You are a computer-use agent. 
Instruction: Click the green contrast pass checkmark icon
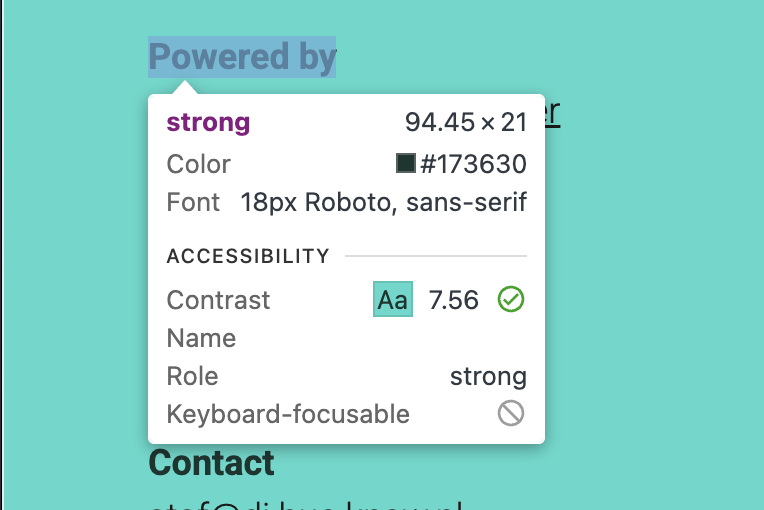511,299
